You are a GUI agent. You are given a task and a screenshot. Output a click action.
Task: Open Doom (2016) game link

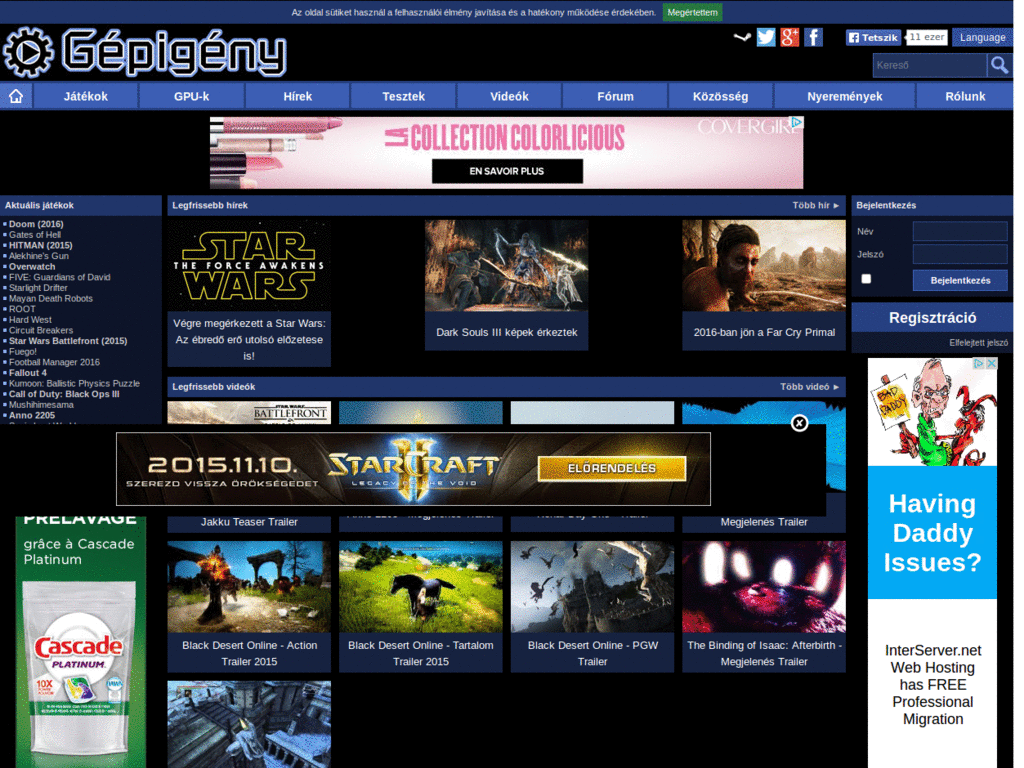[x=36, y=224]
